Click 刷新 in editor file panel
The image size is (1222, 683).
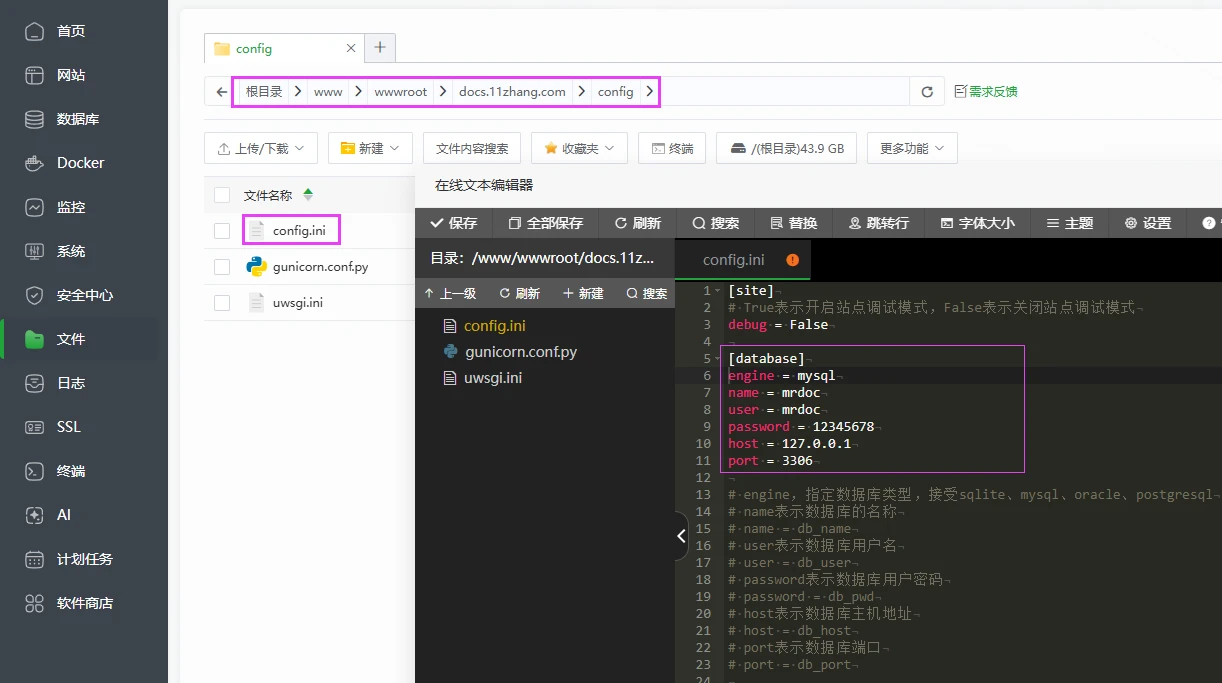pos(518,293)
